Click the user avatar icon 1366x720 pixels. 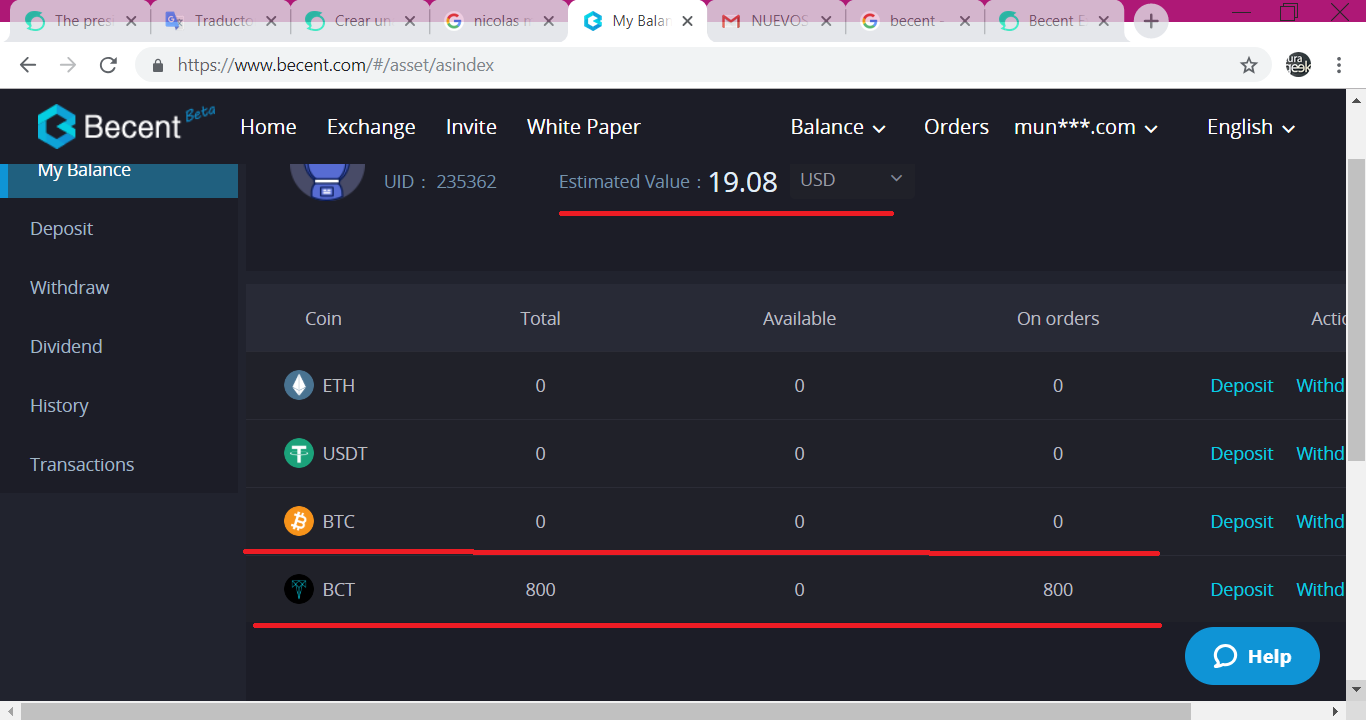(327, 181)
